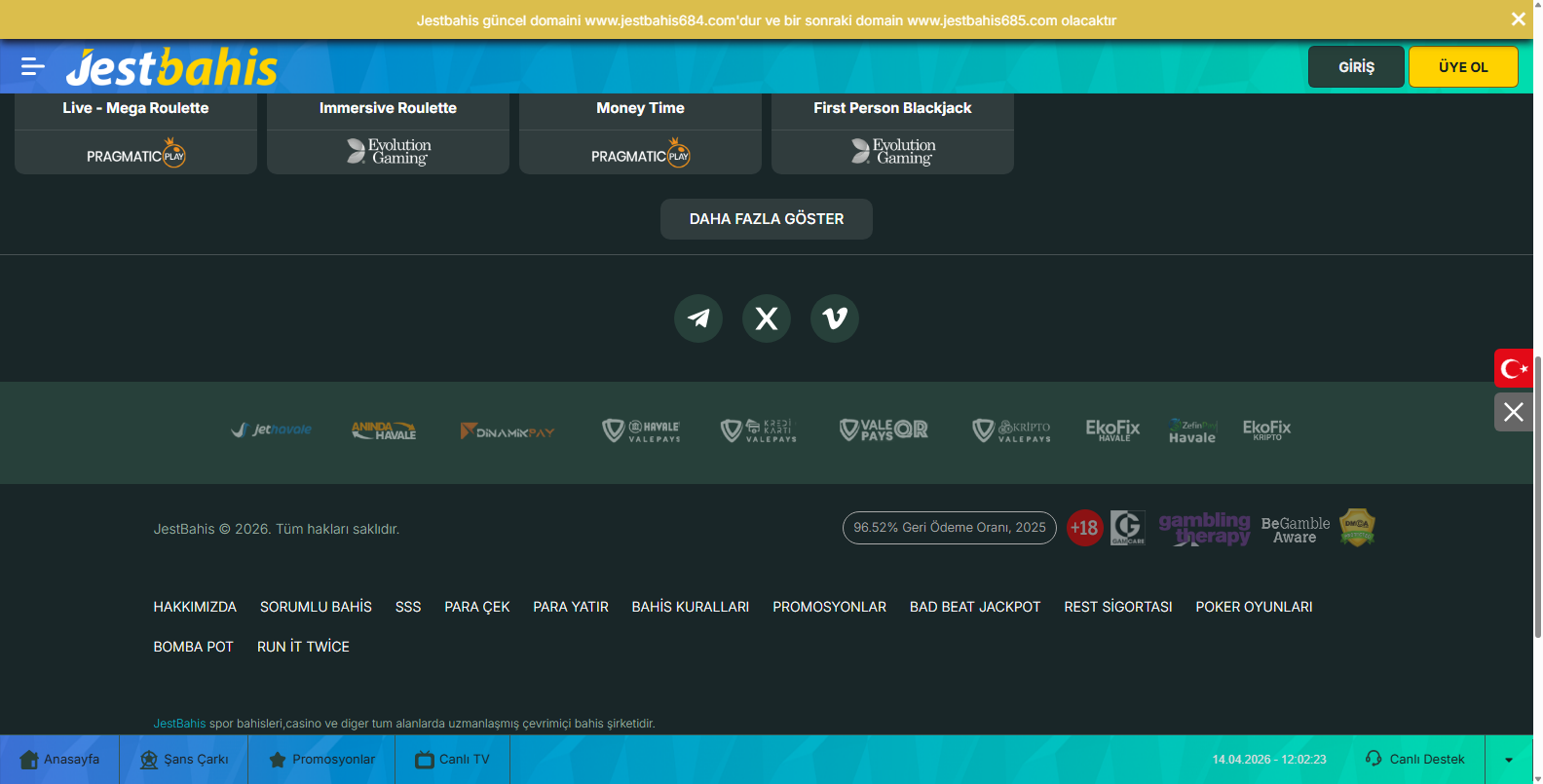Viewport: 1543px width, 784px height.
Task: Click the EkoFix Kripto logo
Action: tap(1266, 430)
